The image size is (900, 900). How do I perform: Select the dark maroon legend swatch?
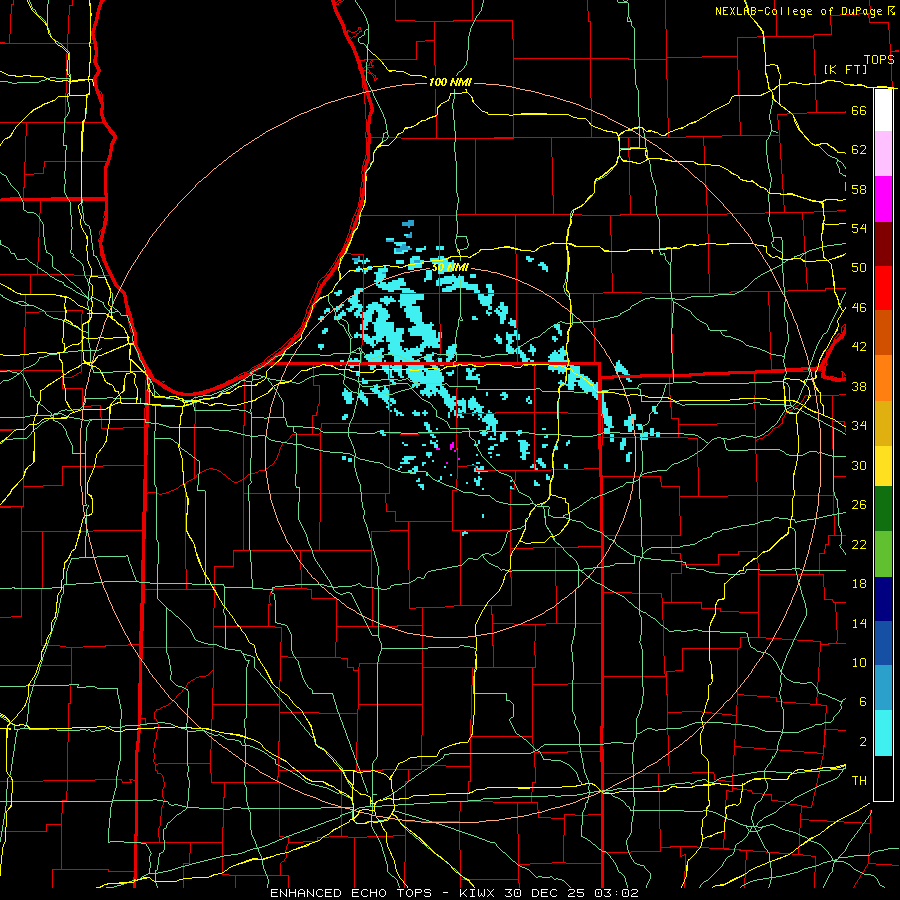883,244
